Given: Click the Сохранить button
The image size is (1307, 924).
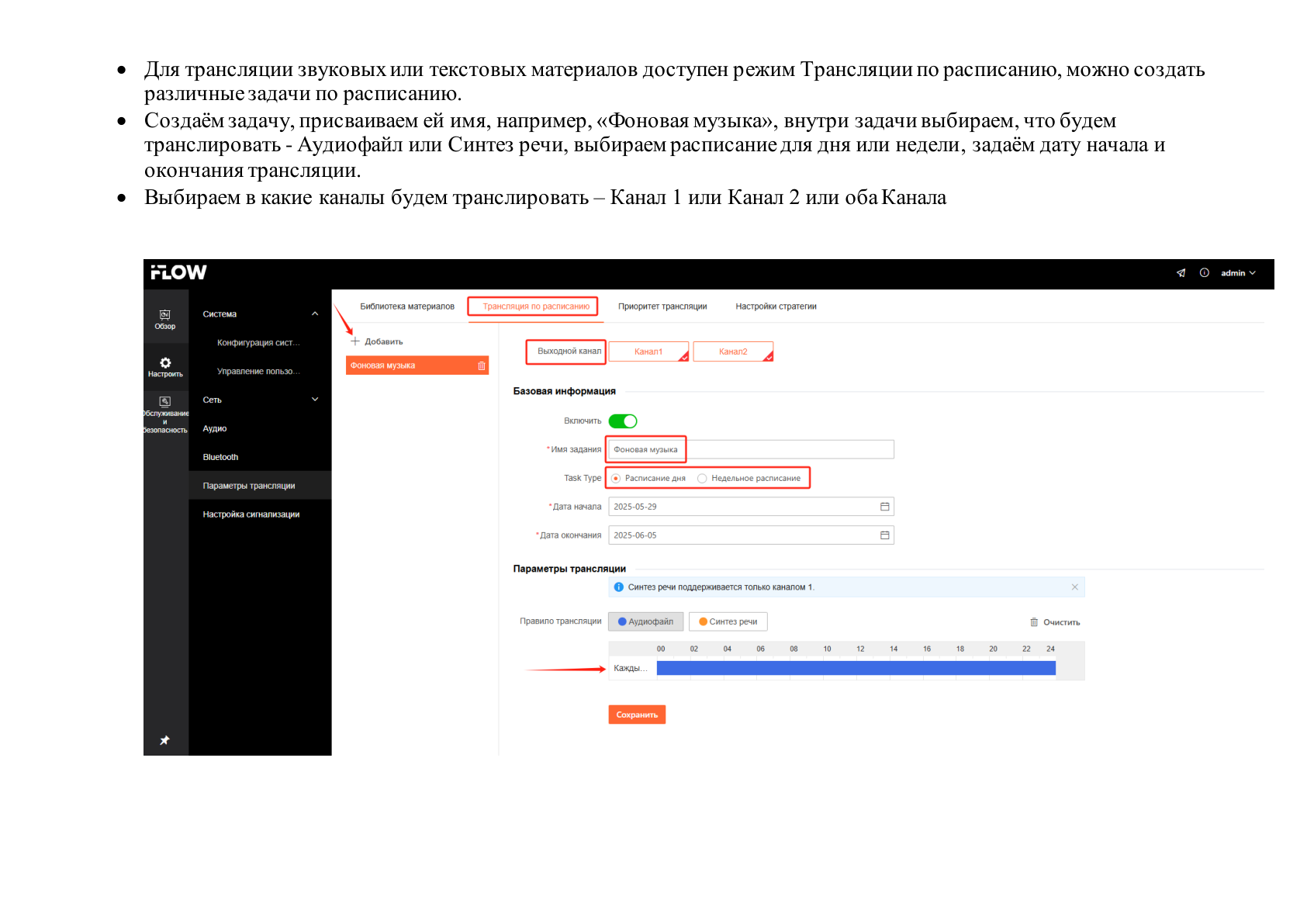Looking at the screenshot, I should [637, 715].
